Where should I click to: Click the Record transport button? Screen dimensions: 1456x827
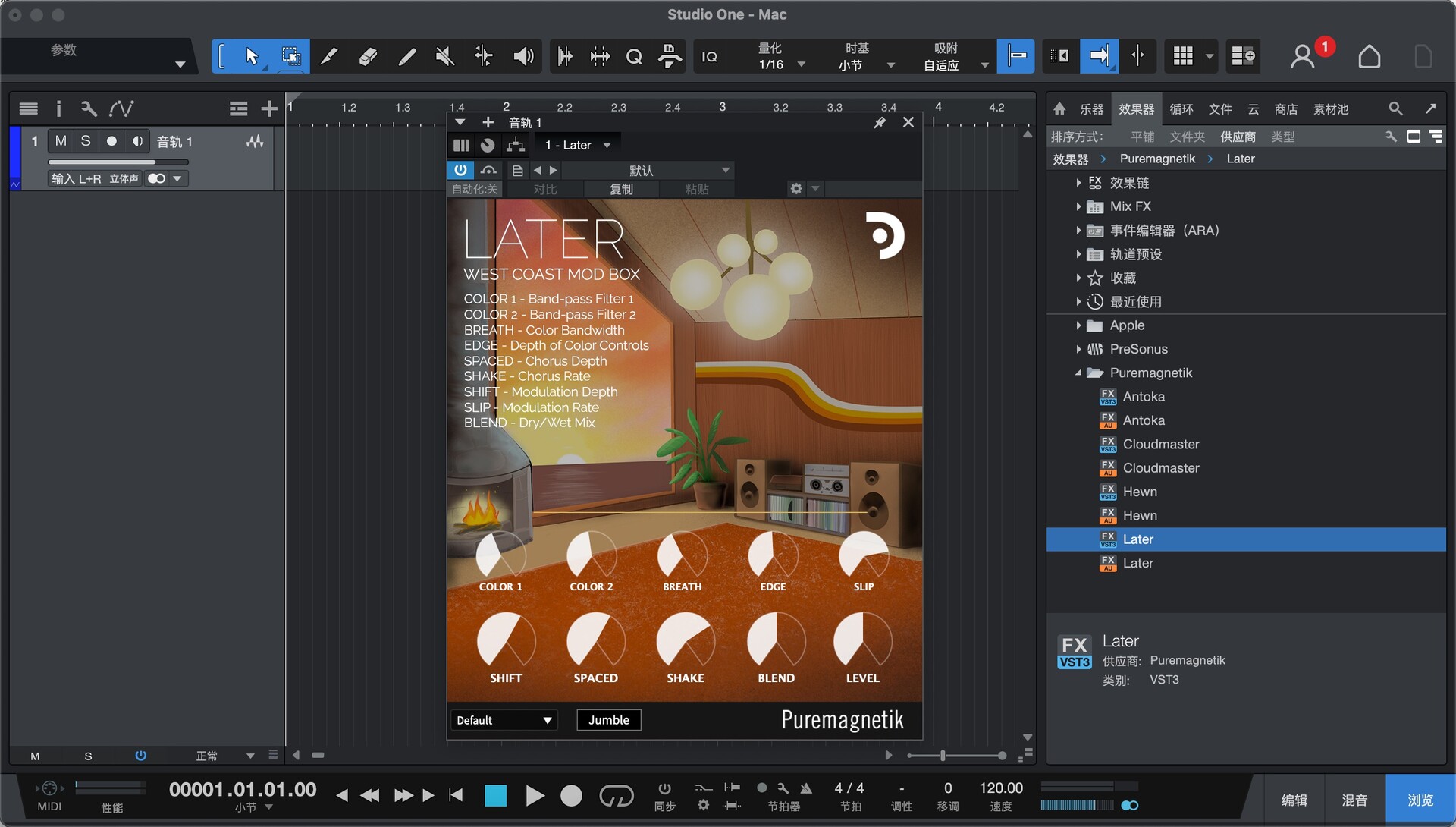(x=571, y=795)
